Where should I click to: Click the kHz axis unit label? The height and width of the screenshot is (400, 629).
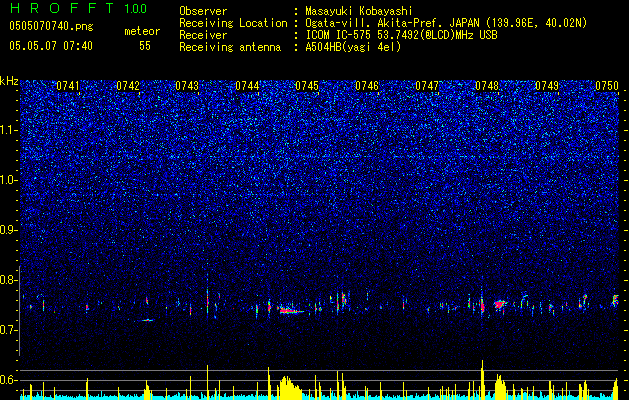point(9,81)
